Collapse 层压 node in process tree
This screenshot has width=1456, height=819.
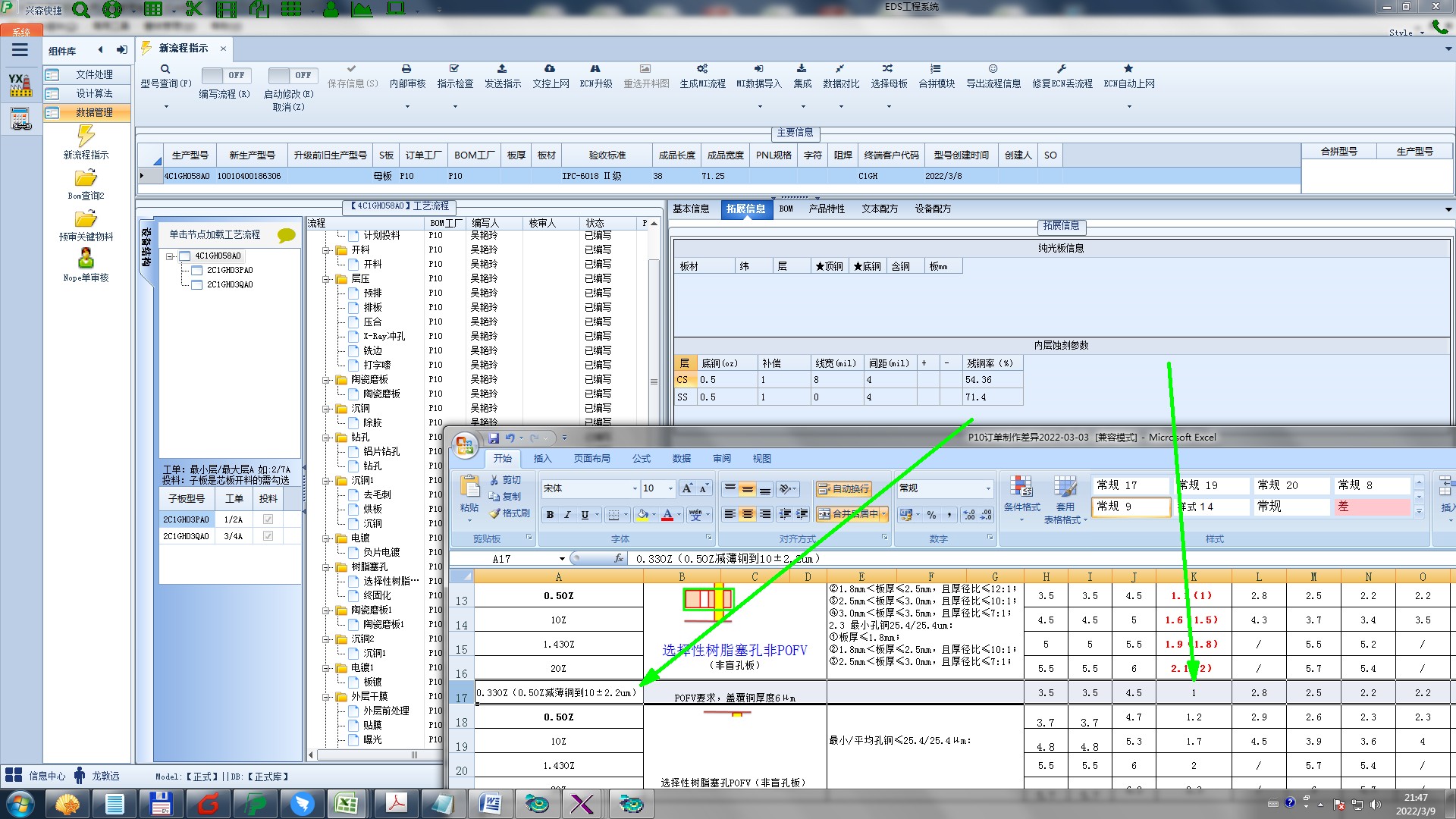327,279
